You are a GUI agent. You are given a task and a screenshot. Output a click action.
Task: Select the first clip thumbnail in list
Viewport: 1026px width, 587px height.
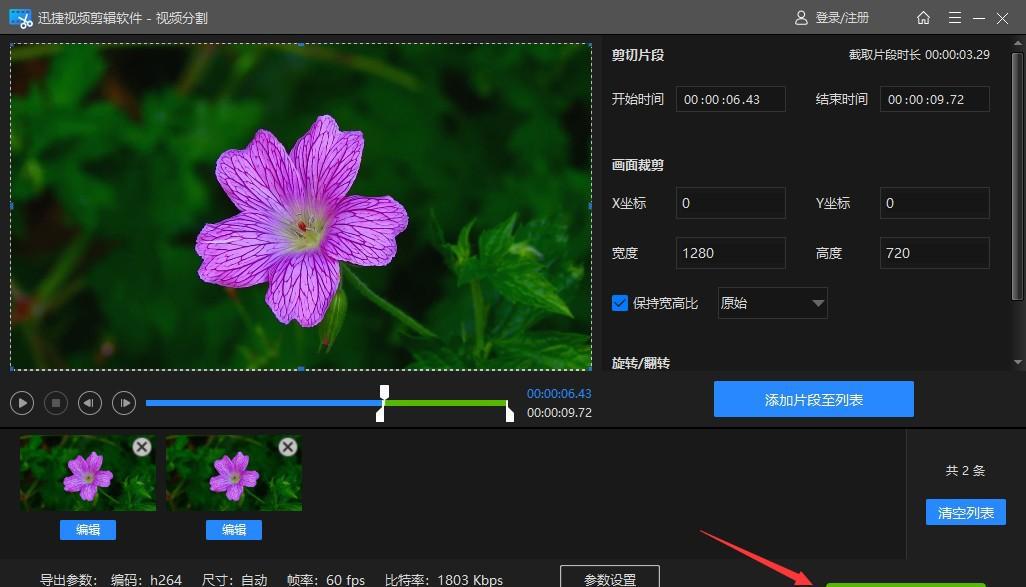[x=88, y=474]
